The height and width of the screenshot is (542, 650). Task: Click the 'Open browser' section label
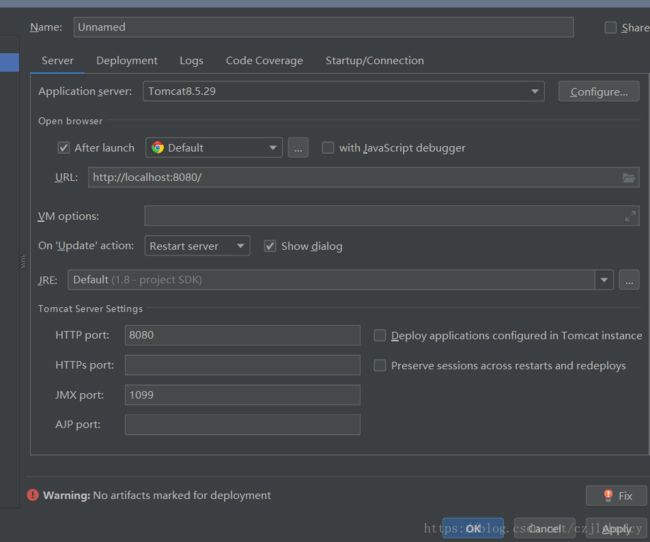(70, 121)
